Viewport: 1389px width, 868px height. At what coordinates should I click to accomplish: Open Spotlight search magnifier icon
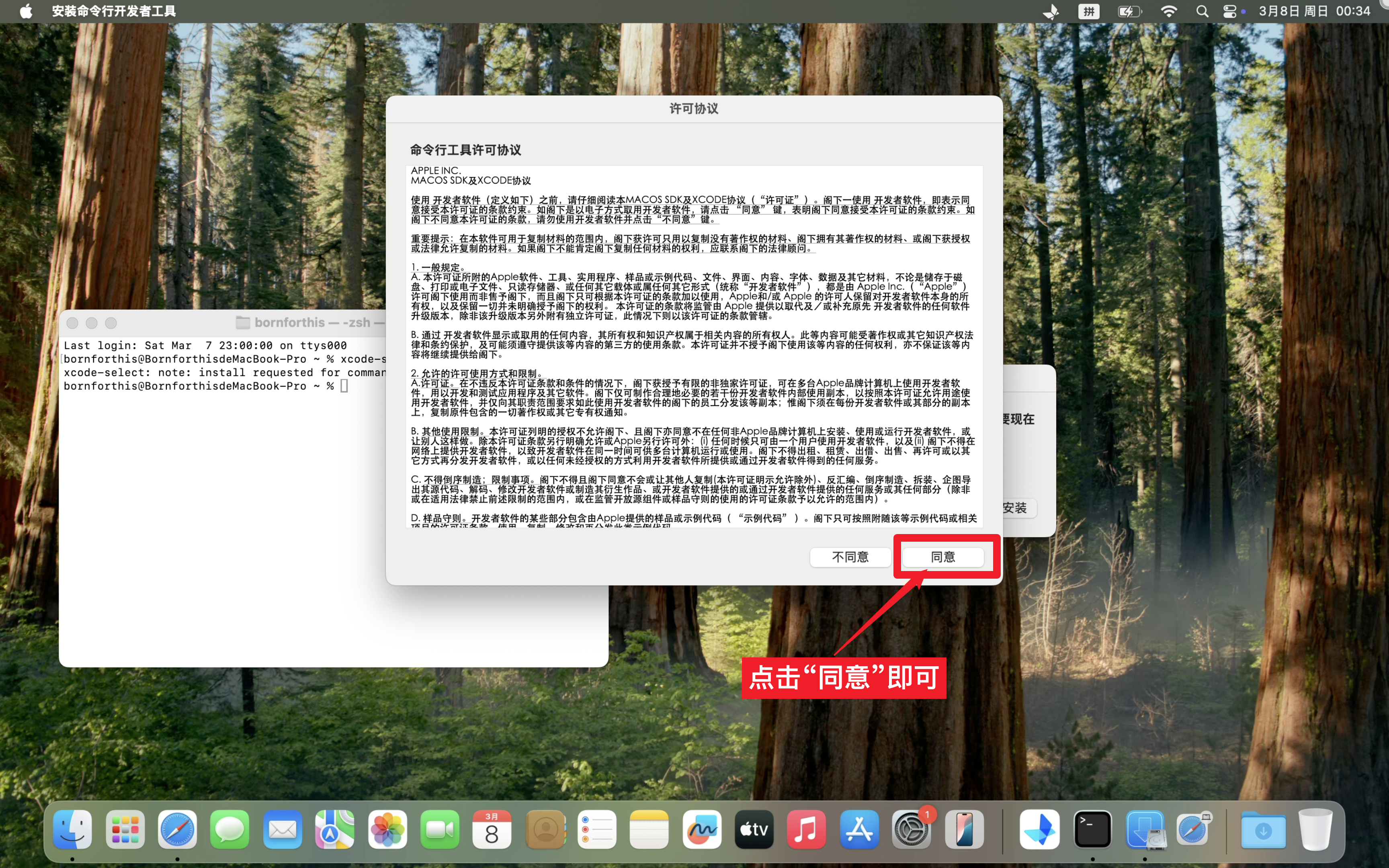(x=1202, y=11)
